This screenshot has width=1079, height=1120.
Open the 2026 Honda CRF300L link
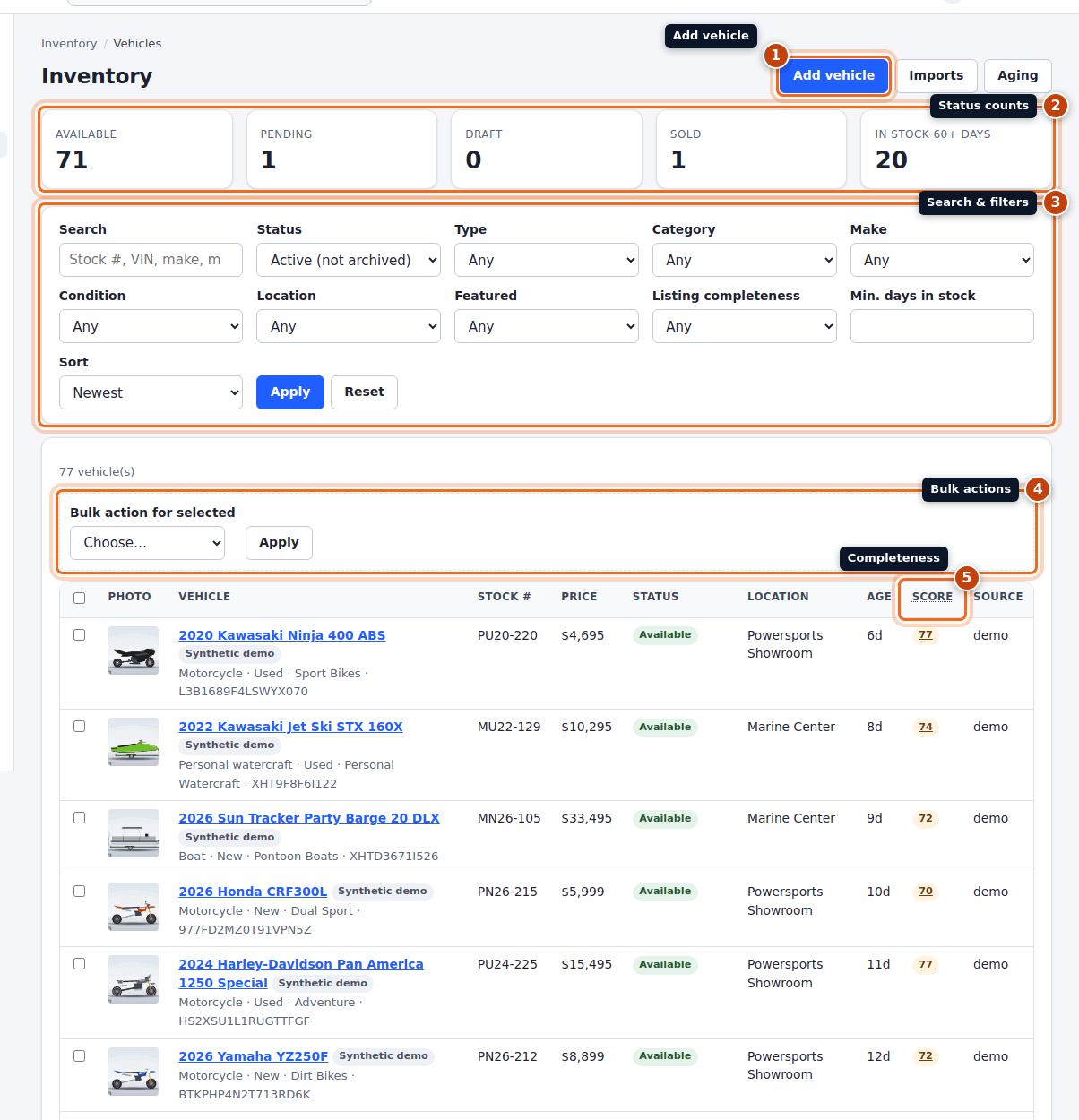click(253, 892)
